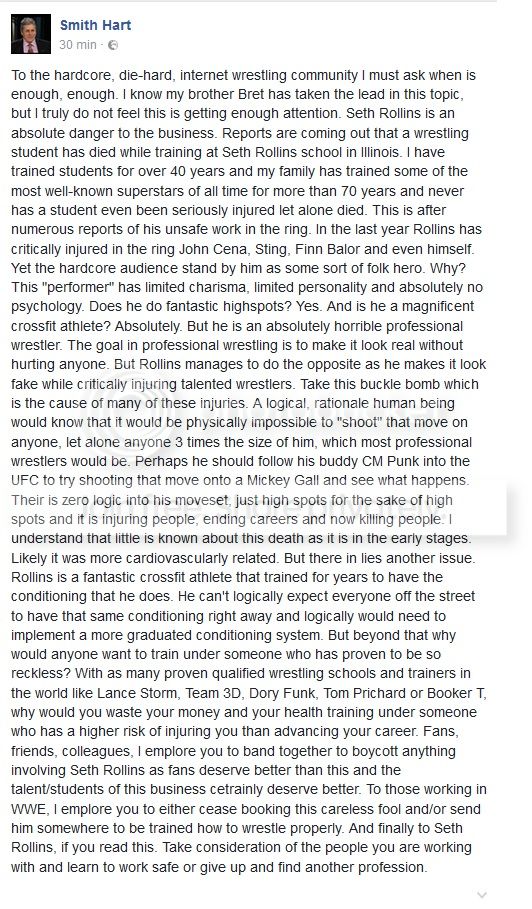This screenshot has height=909, width=532.
Task: Select the word "UFC" in the post
Action: pos(24,481)
